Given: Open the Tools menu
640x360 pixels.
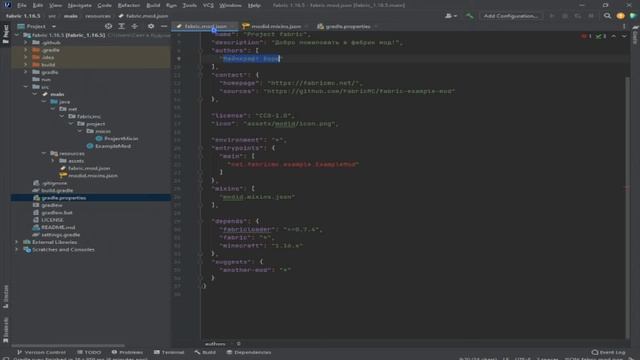Looking at the screenshot, I should (x=189, y=5).
